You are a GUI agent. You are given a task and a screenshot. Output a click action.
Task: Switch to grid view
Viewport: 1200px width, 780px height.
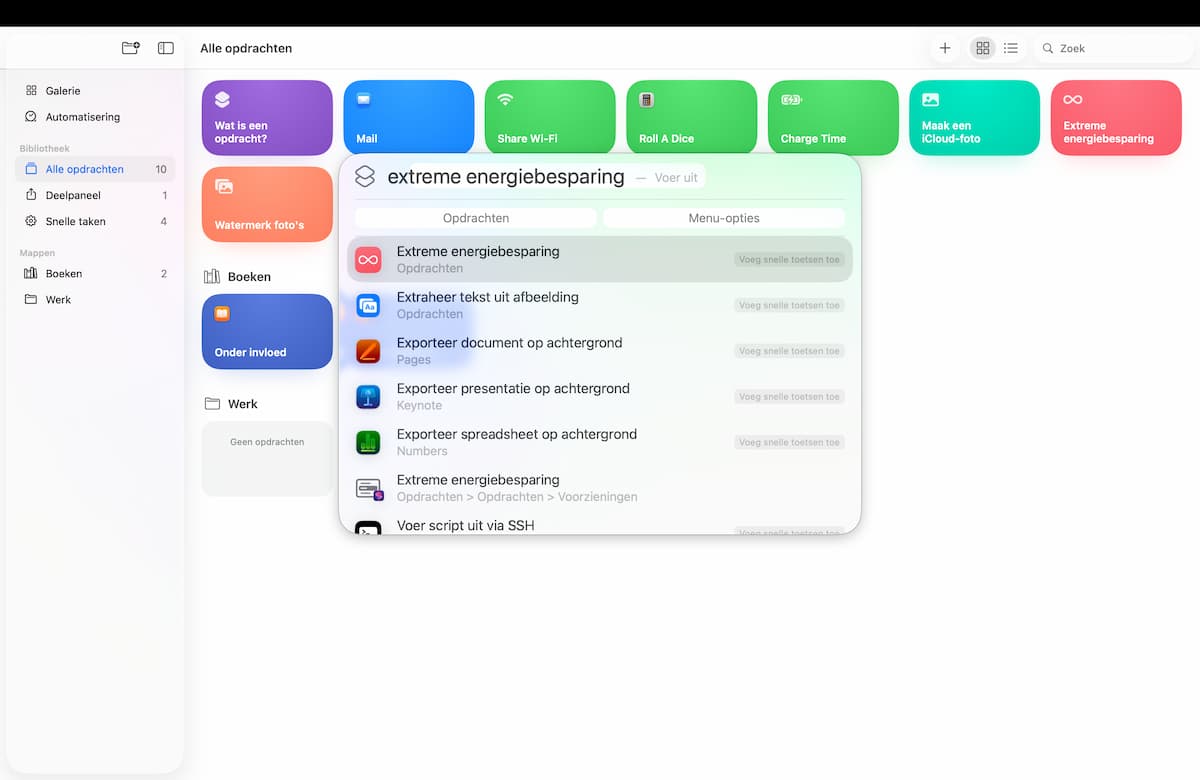point(983,48)
